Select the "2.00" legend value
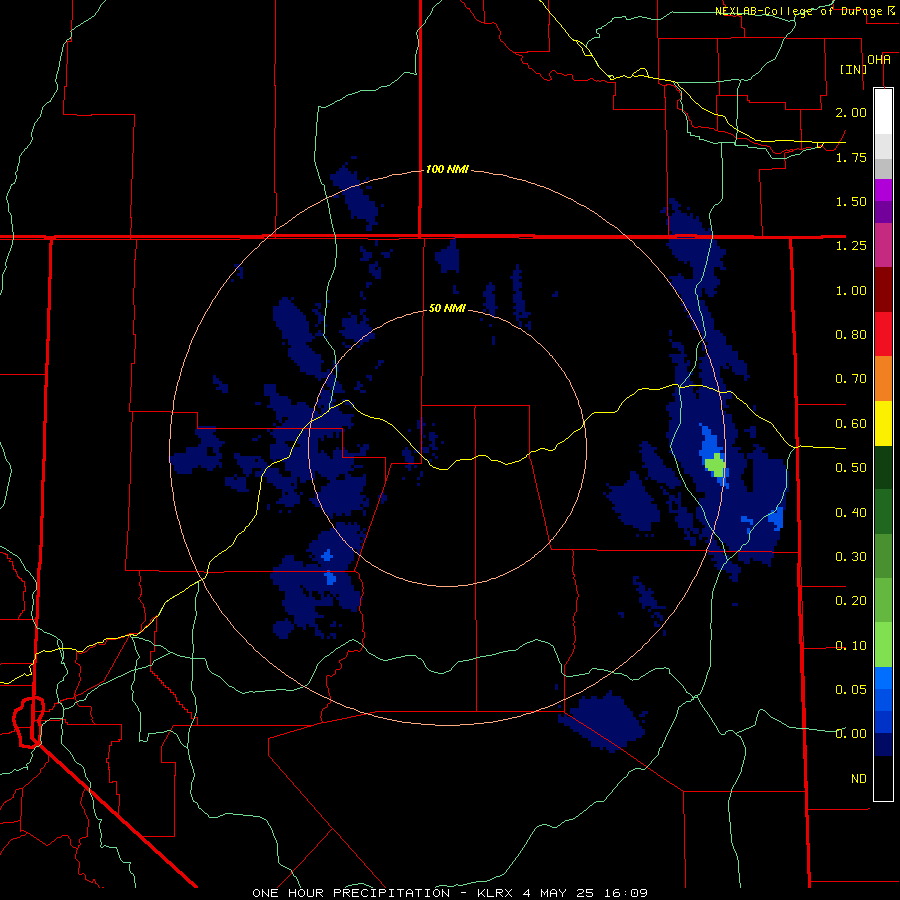Viewport: 900px width, 900px height. click(x=851, y=112)
